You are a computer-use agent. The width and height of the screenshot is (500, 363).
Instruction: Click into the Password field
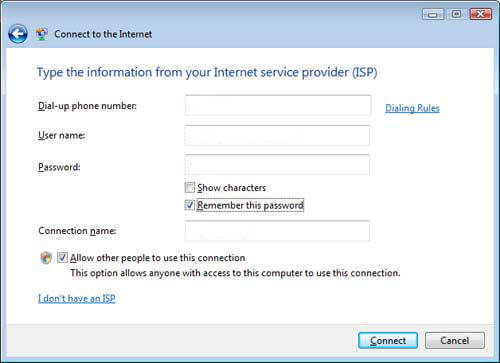pyautogui.click(x=277, y=165)
